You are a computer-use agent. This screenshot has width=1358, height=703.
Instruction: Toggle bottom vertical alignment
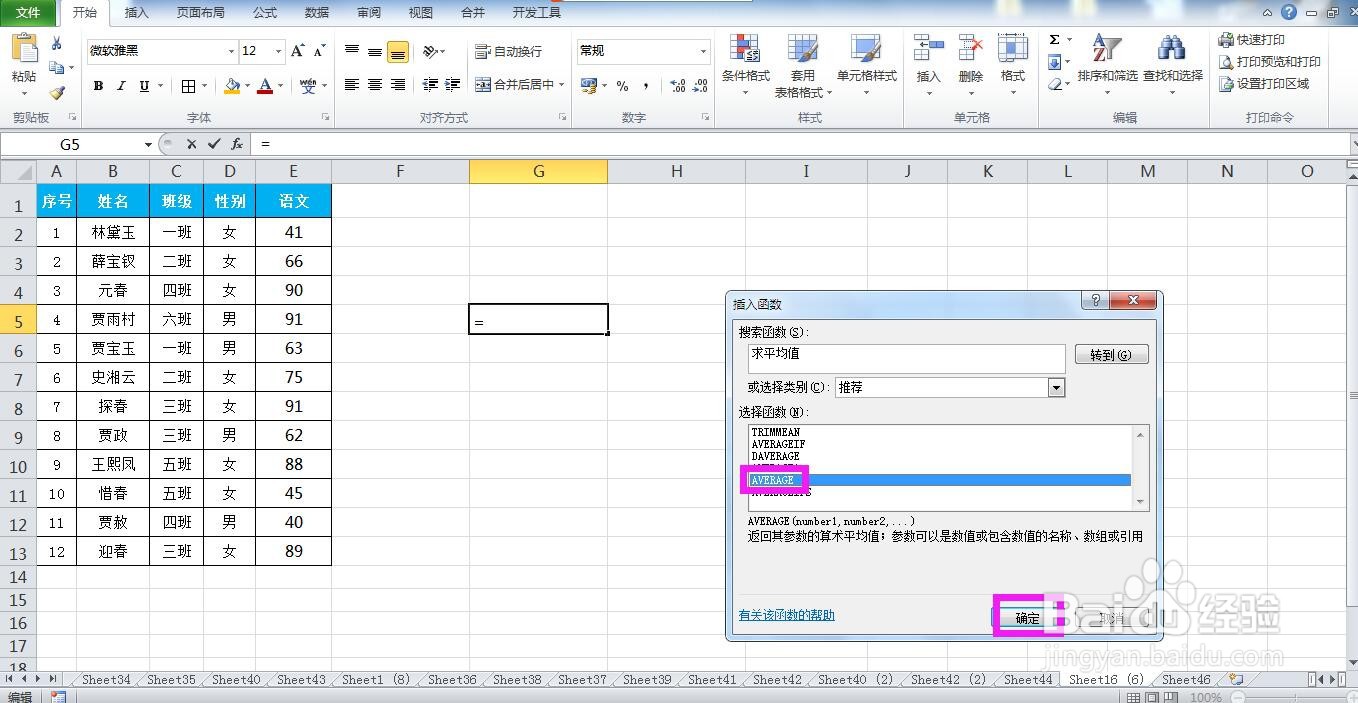click(398, 51)
